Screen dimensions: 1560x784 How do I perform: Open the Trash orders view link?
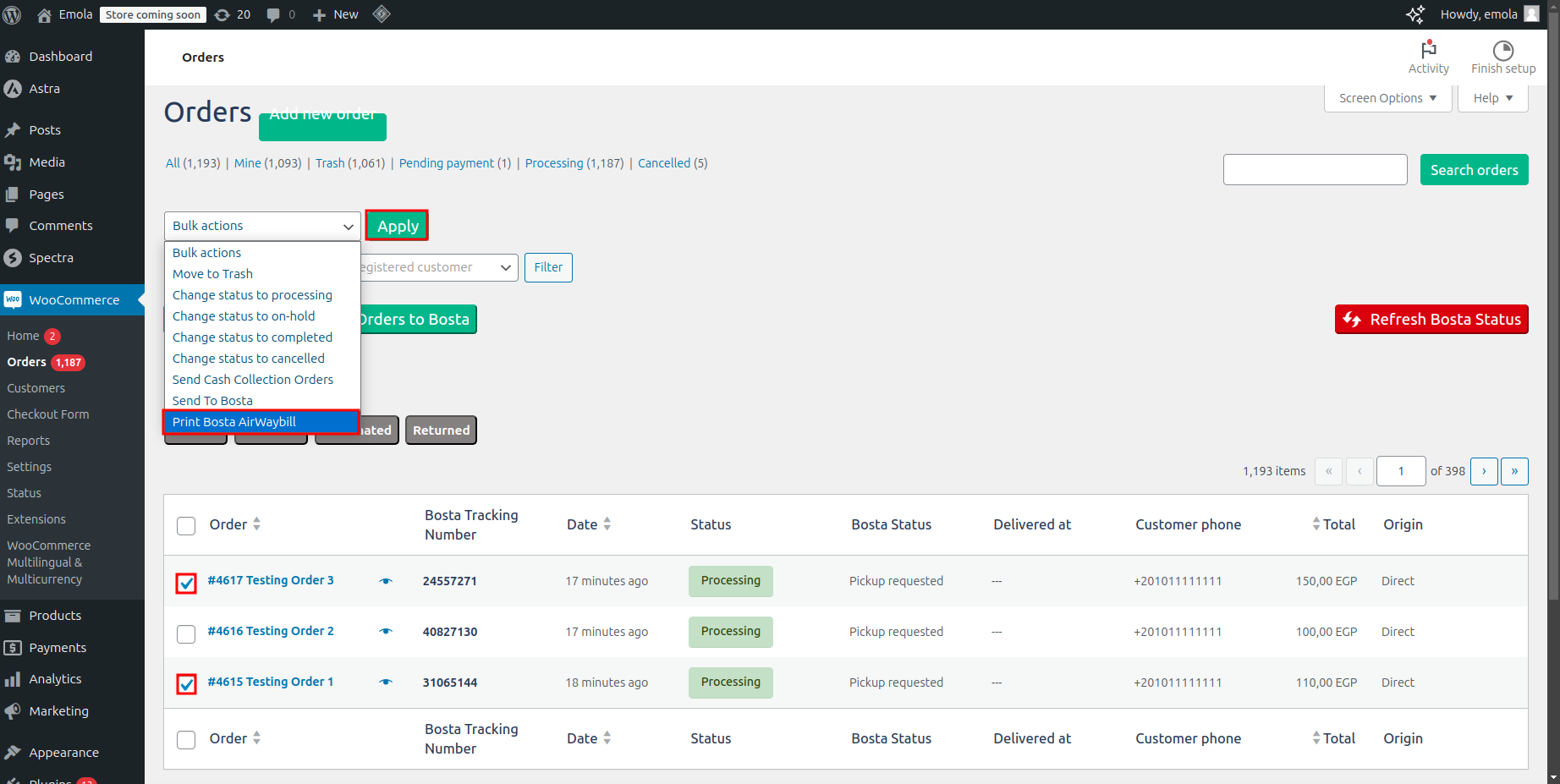coord(330,163)
